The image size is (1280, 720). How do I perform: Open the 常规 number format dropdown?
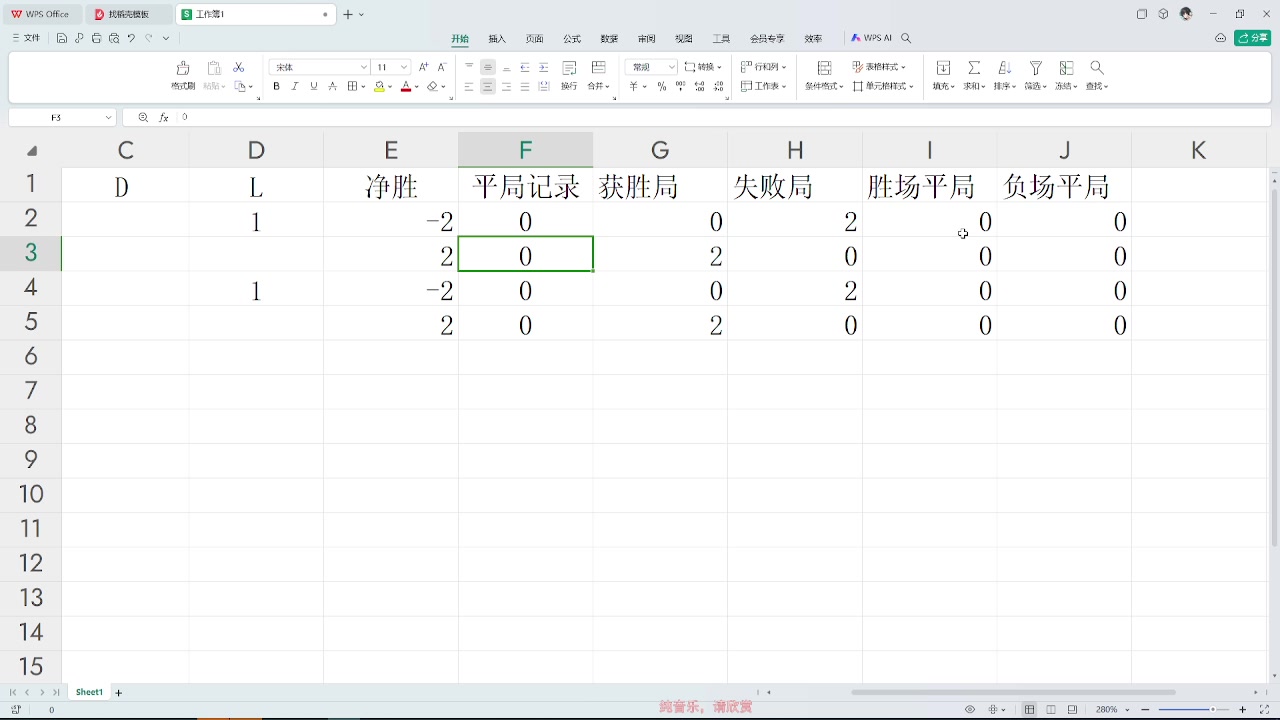(671, 67)
